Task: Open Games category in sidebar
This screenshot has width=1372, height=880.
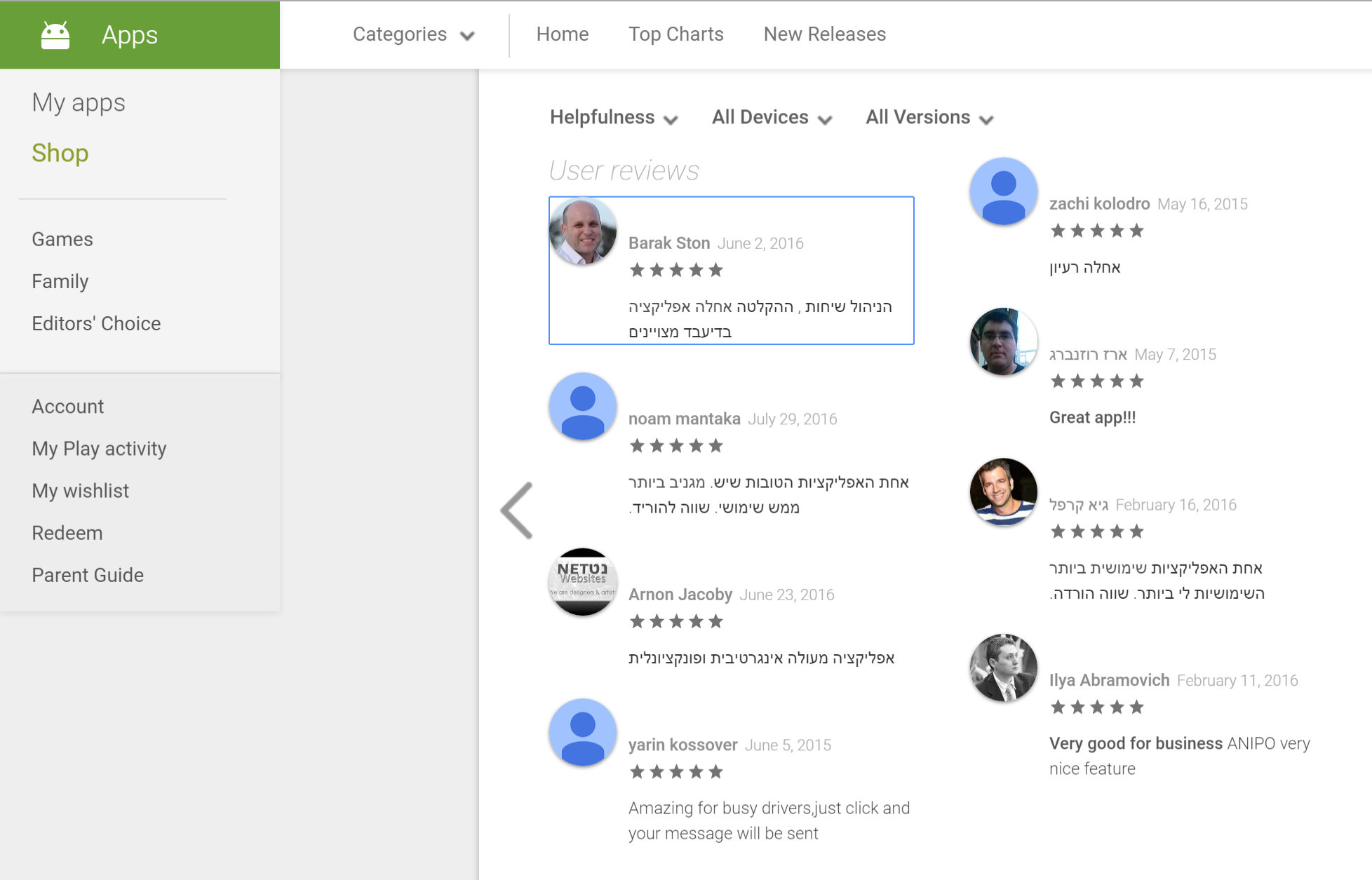Action: (62, 239)
